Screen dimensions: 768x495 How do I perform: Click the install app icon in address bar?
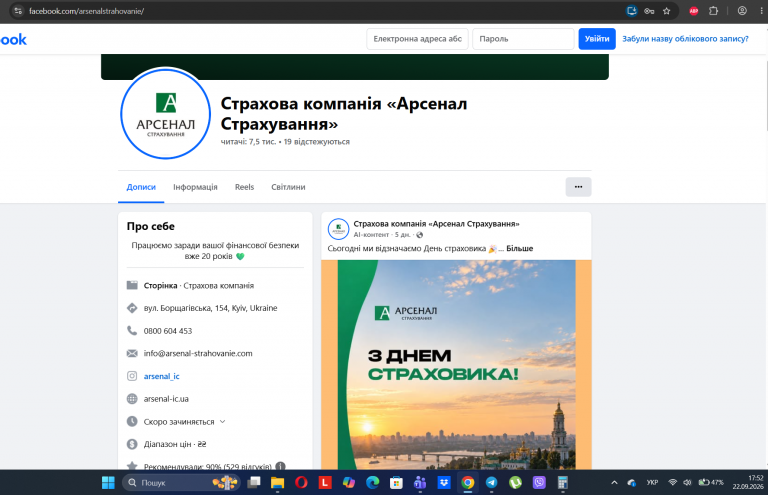click(x=631, y=11)
